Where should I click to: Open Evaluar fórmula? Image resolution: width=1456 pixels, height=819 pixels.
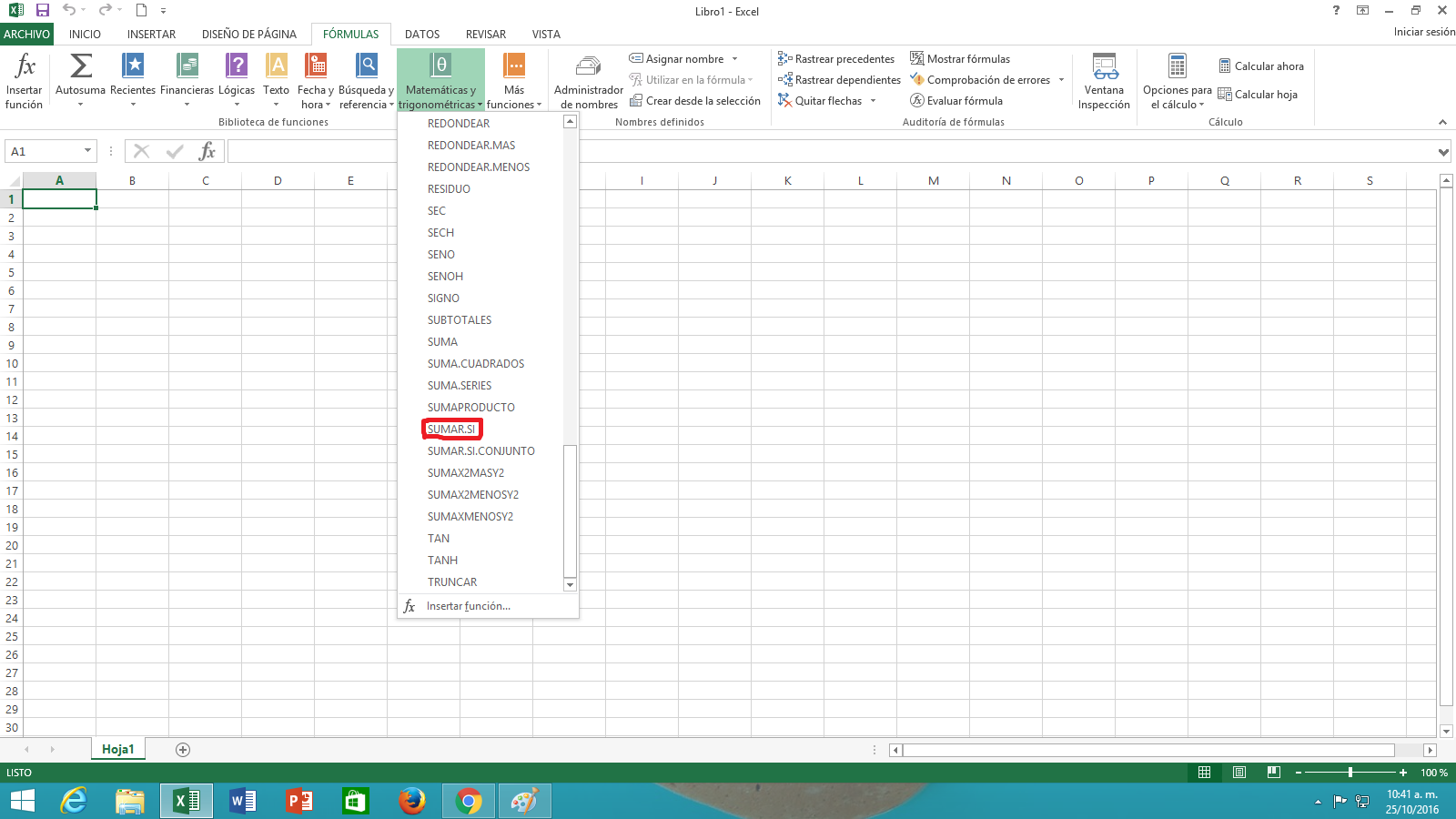(956, 101)
